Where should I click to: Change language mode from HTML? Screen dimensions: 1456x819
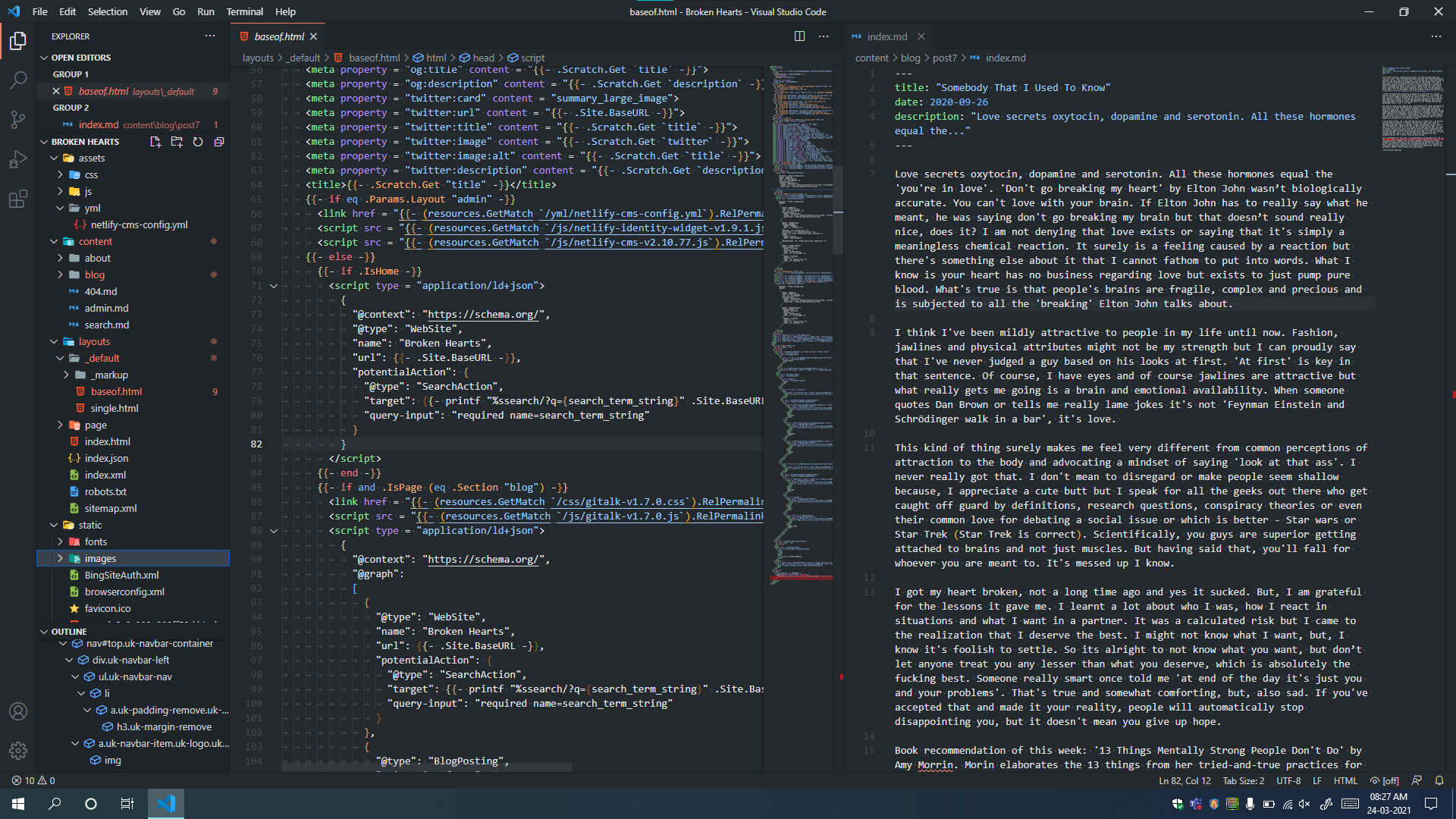tap(1345, 780)
